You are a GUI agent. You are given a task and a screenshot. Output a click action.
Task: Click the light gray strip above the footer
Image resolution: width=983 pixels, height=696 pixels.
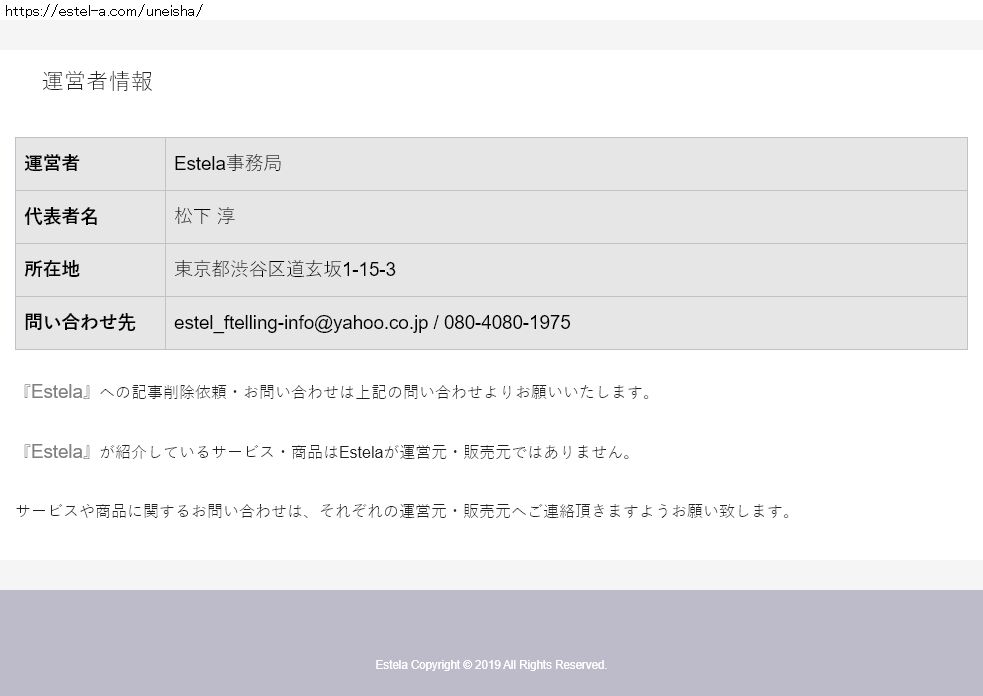[491, 575]
